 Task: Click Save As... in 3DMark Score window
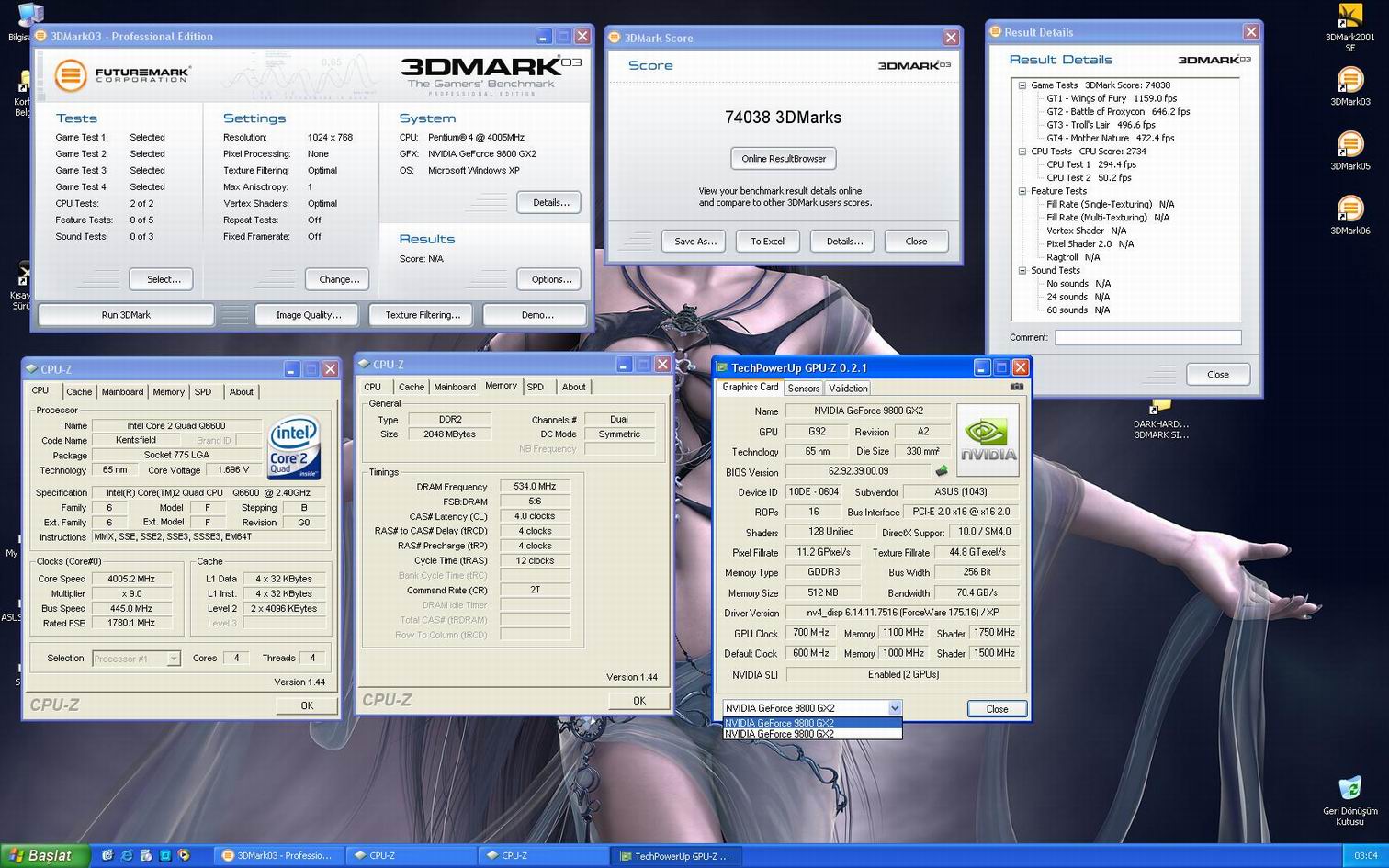pyautogui.click(x=694, y=242)
